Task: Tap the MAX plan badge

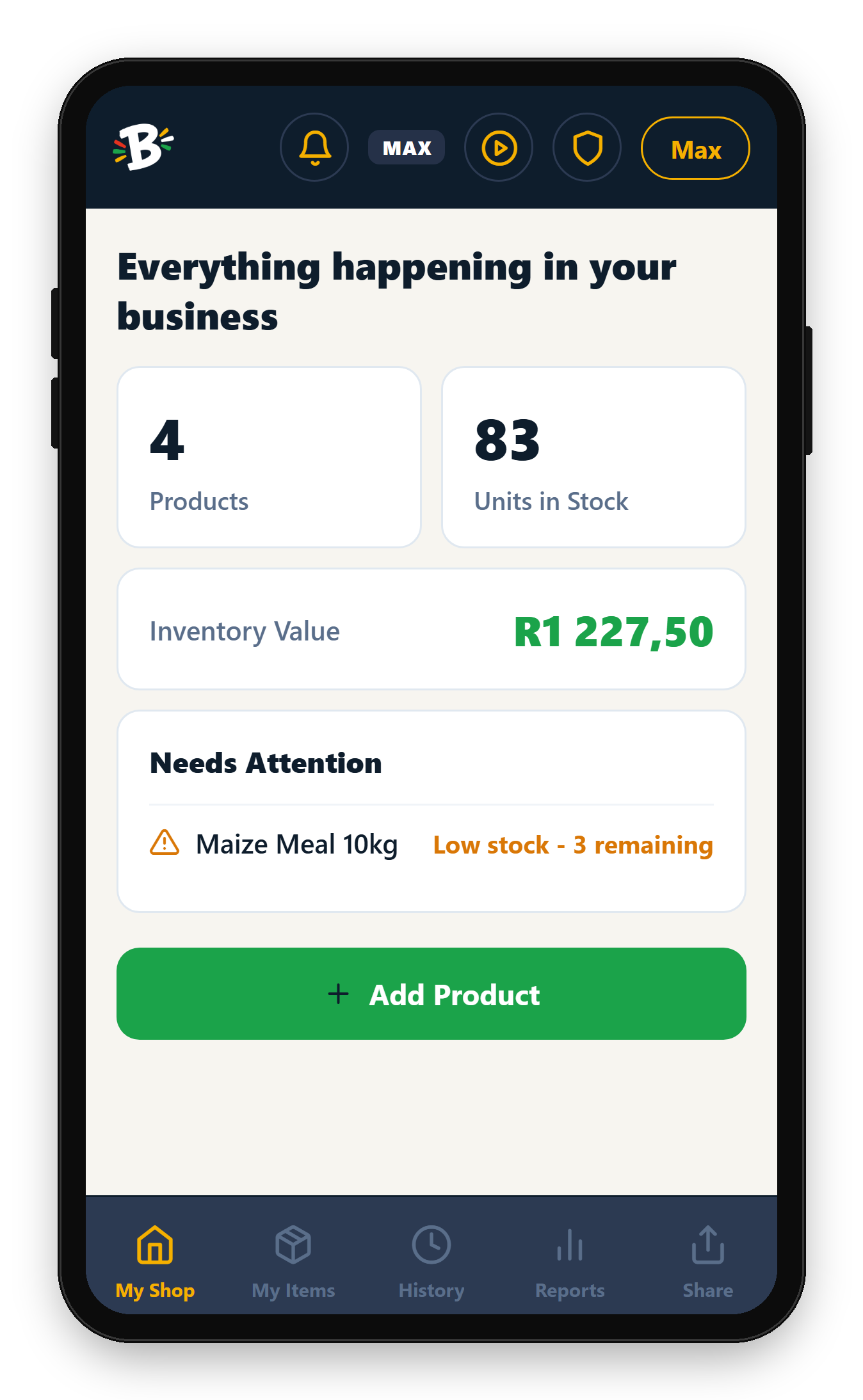Action: click(407, 148)
